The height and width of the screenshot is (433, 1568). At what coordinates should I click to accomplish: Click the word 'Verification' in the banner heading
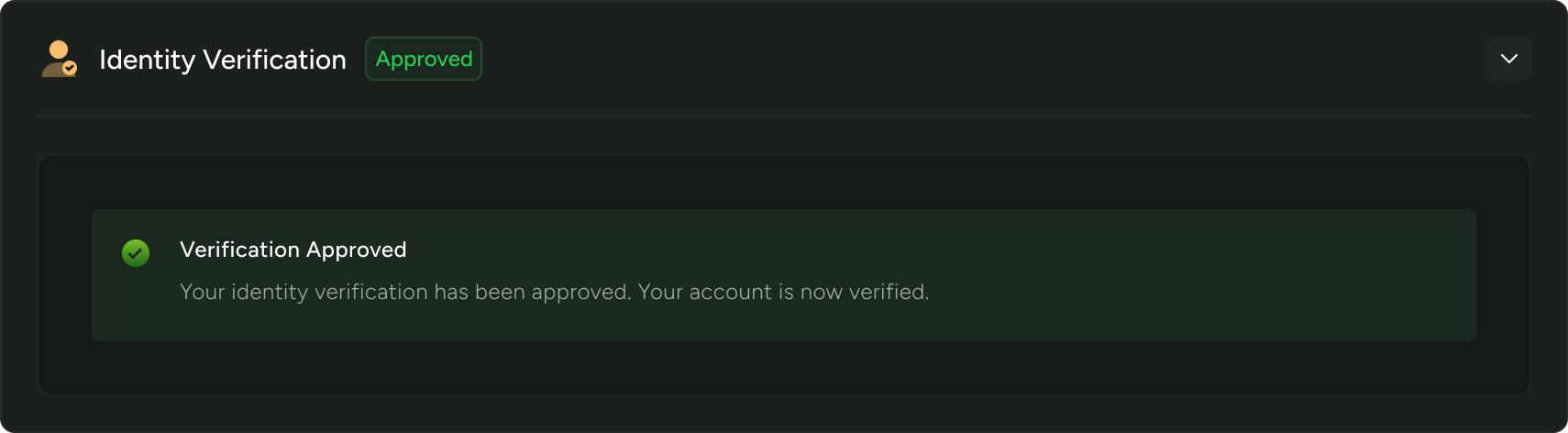tap(239, 250)
